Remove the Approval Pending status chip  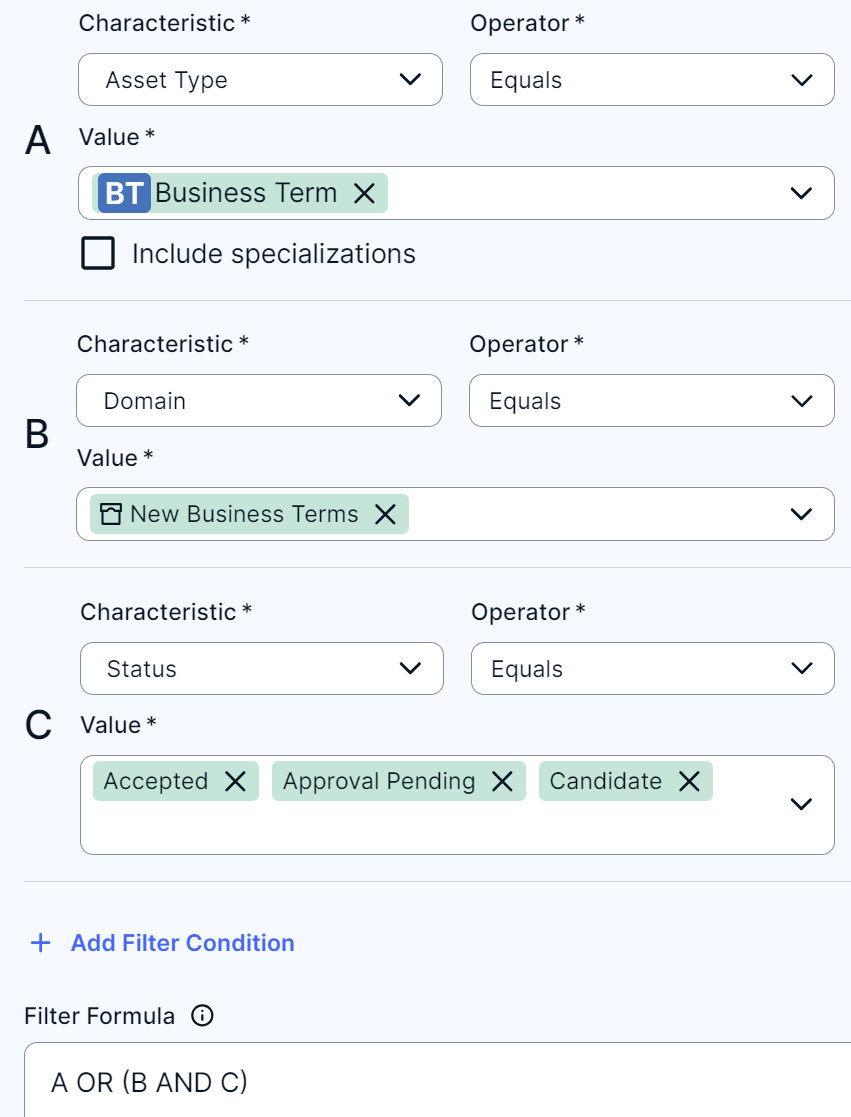(x=502, y=781)
